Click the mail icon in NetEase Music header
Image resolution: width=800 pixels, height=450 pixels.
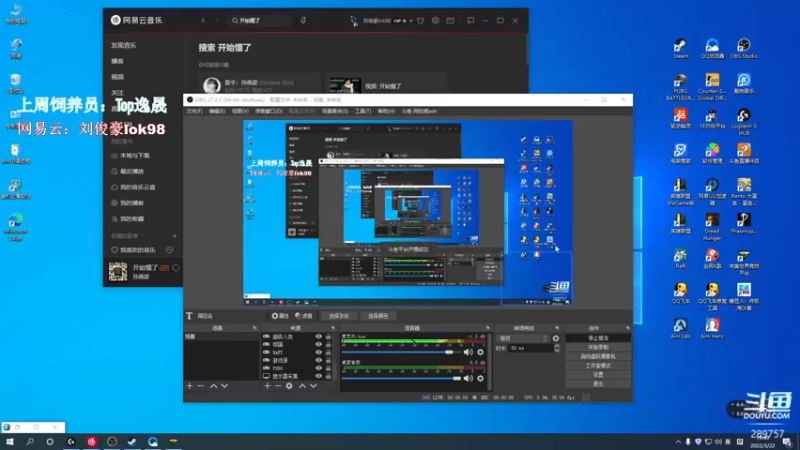tap(451, 21)
